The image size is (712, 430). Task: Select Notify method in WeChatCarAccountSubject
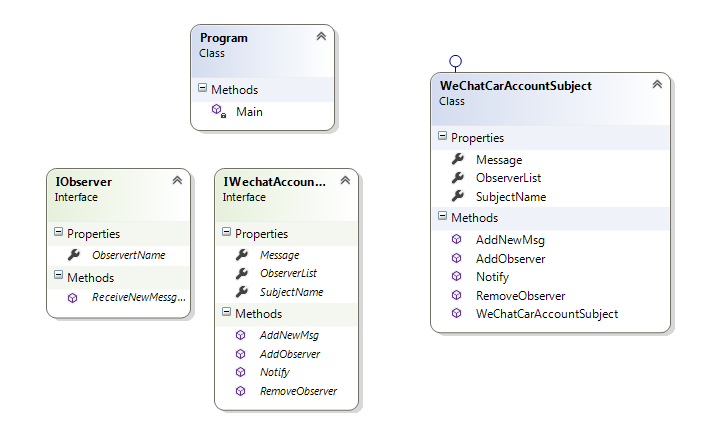tap(492, 277)
